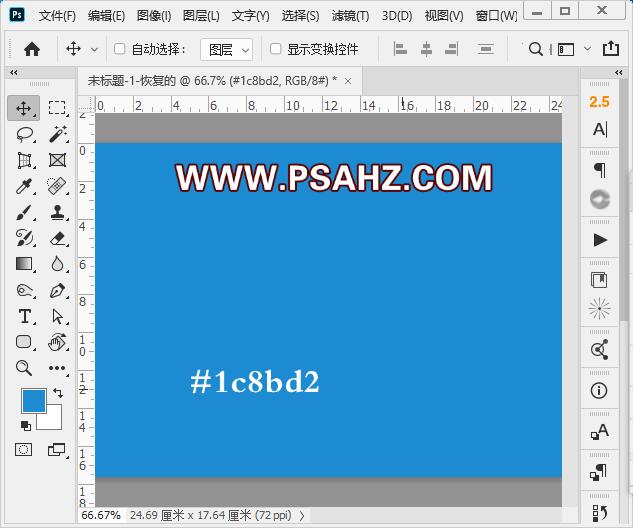Image resolution: width=633 pixels, height=528 pixels.
Task: Open the Character panel A| icon
Action: (600, 130)
